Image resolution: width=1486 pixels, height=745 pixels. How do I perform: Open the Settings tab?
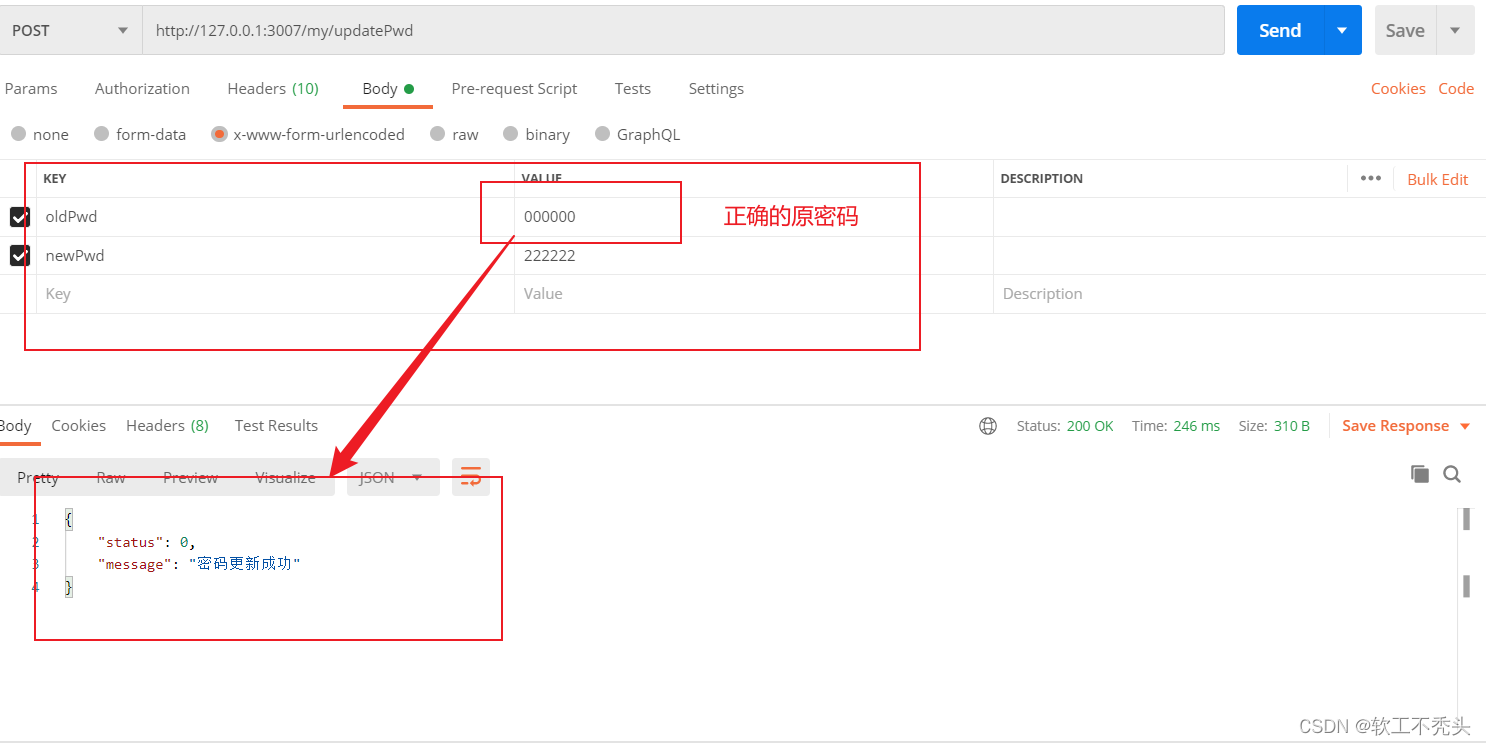click(x=716, y=88)
